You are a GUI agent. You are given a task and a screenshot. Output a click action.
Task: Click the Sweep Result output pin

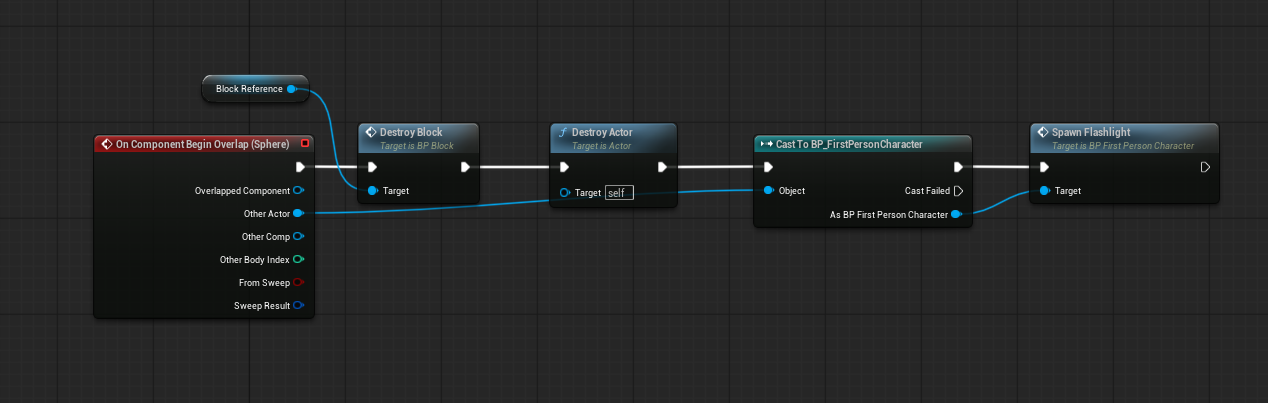point(299,306)
